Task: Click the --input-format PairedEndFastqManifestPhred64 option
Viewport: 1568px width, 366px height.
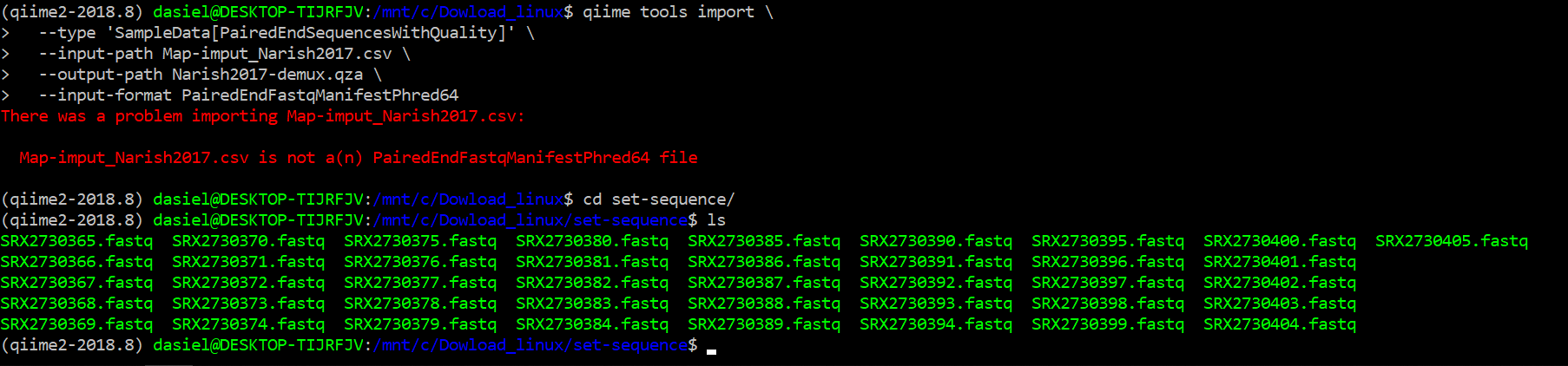Action: pyautogui.click(x=248, y=95)
